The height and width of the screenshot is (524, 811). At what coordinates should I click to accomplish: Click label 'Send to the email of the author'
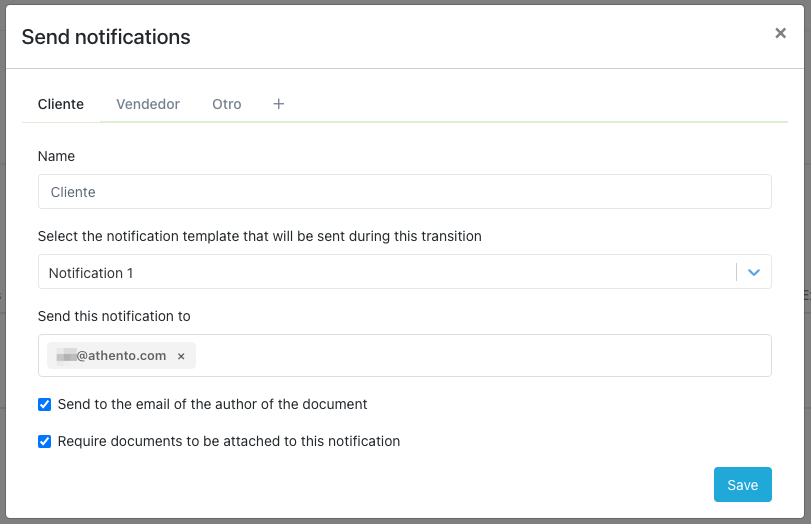coord(212,405)
